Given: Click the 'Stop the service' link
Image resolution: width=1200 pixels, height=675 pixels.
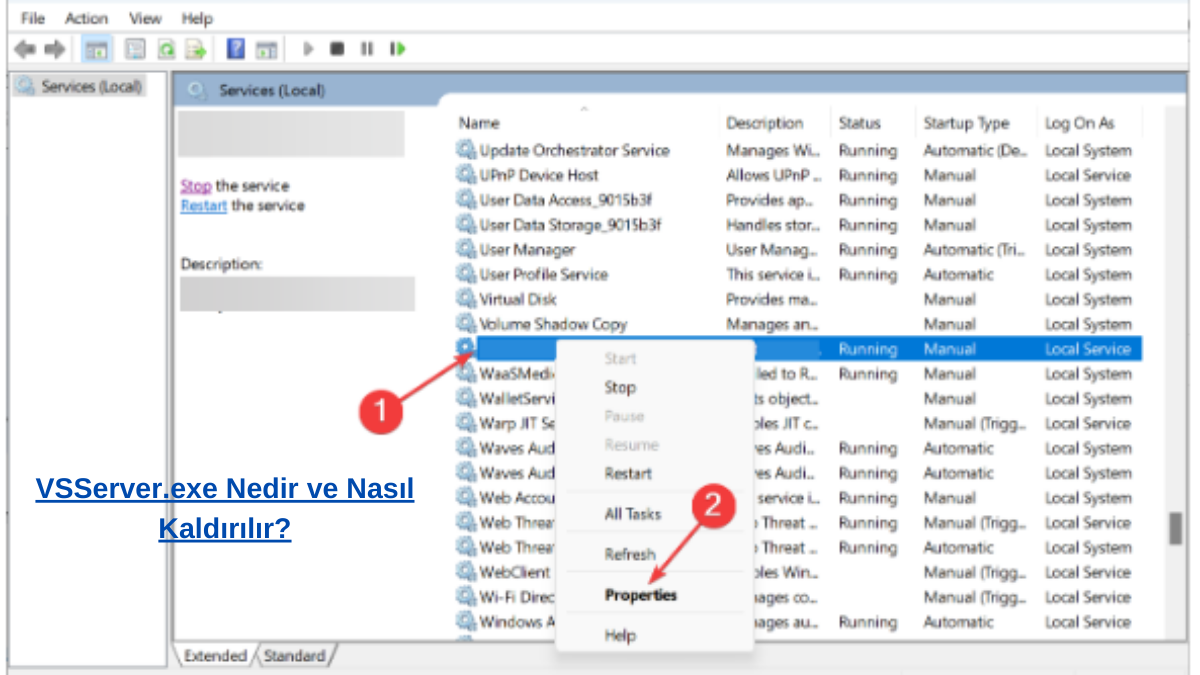Looking at the screenshot, I should click(x=196, y=186).
